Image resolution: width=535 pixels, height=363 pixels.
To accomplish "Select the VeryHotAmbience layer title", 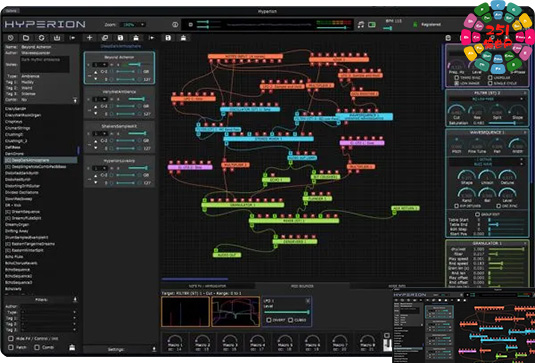I will (119, 92).
